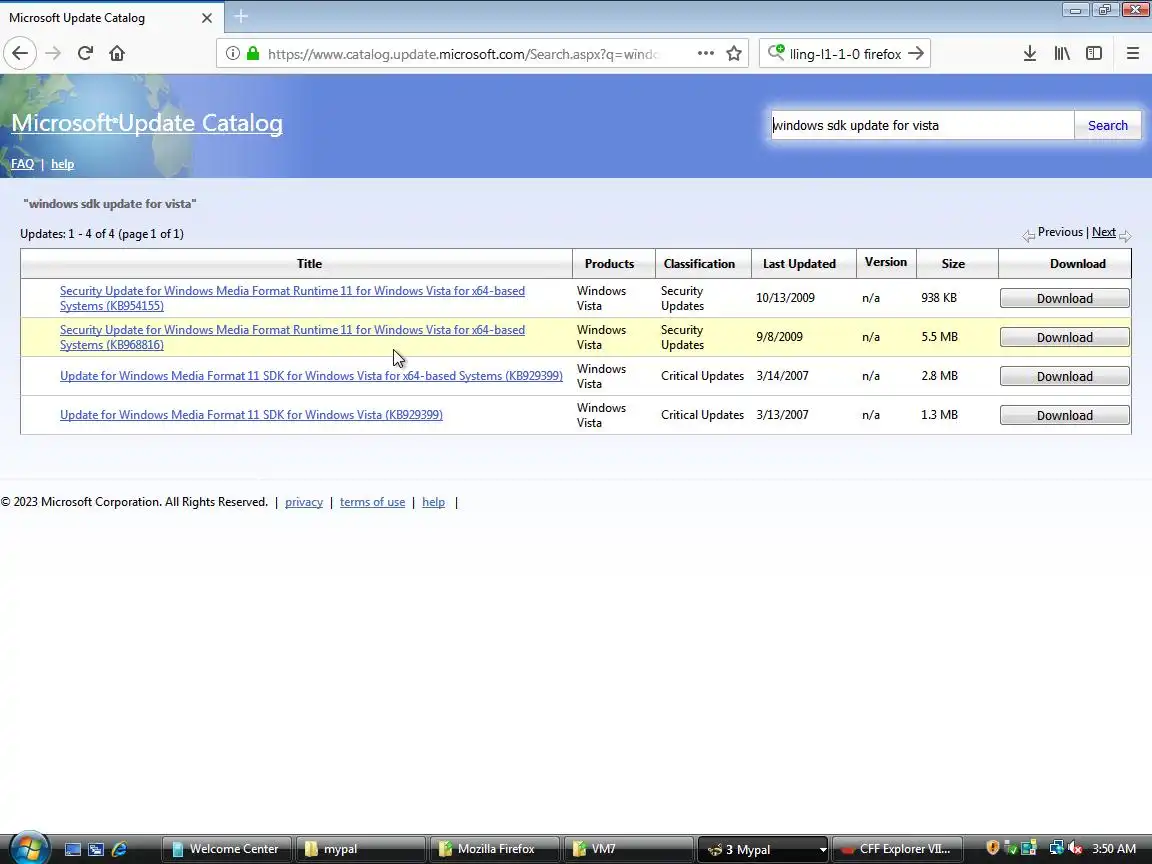Screen dimensions: 1152x864
Task: Click the green padlock security icon
Action: pos(253,54)
